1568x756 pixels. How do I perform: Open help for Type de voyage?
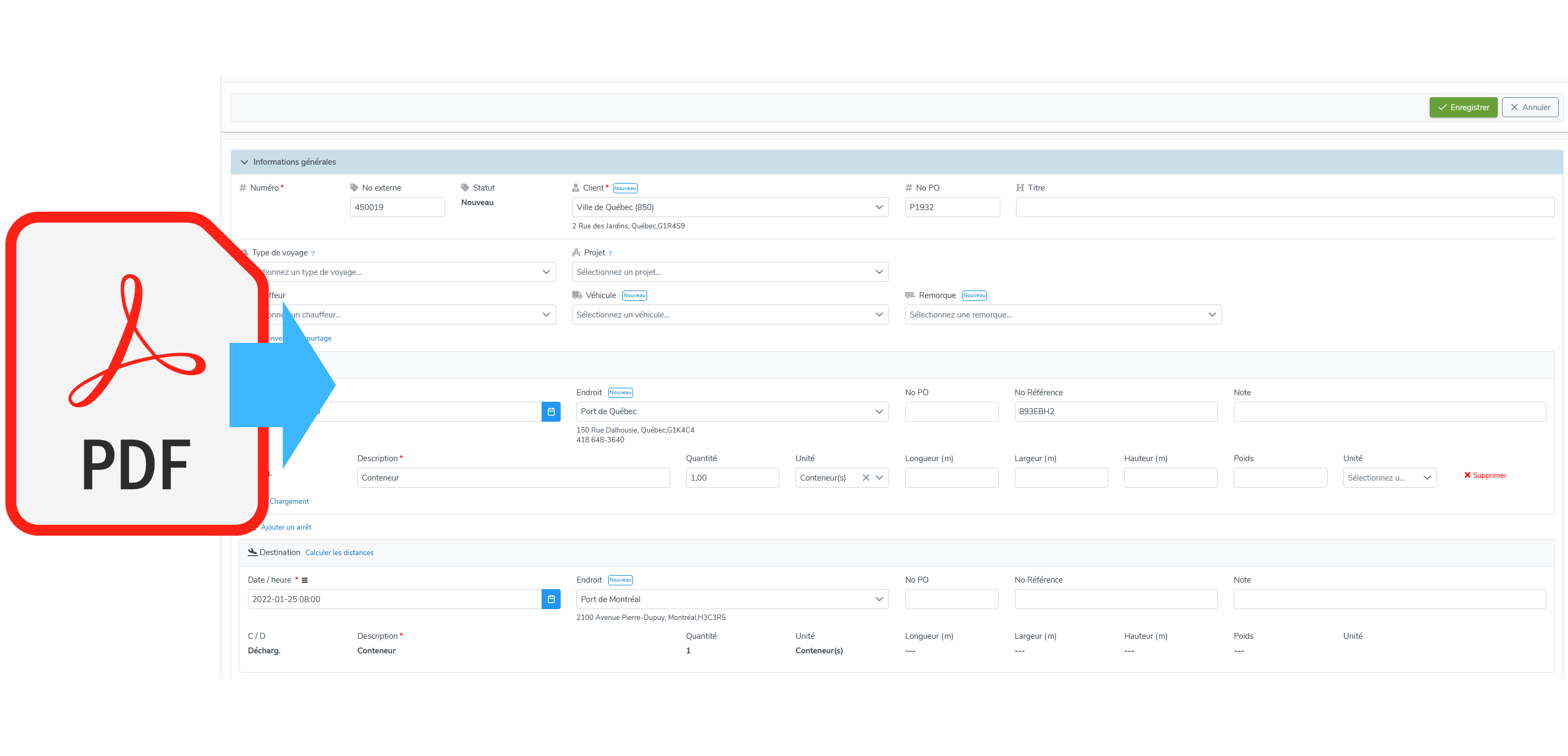pos(313,253)
